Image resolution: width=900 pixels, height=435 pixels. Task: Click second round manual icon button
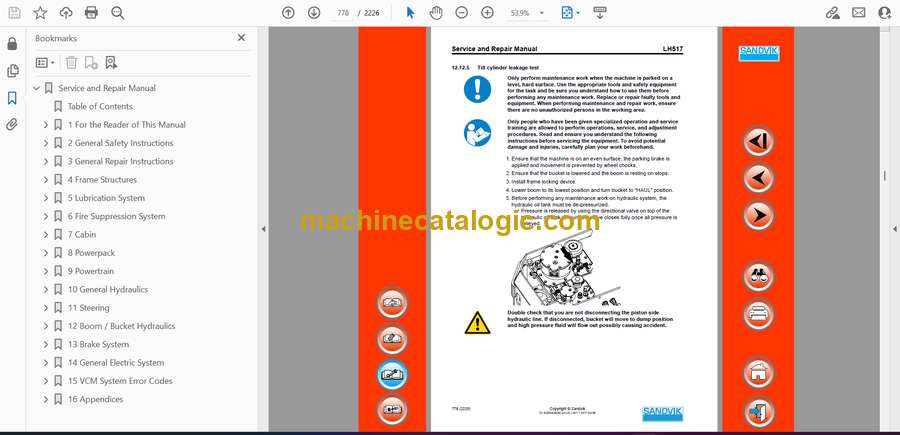[393, 339]
